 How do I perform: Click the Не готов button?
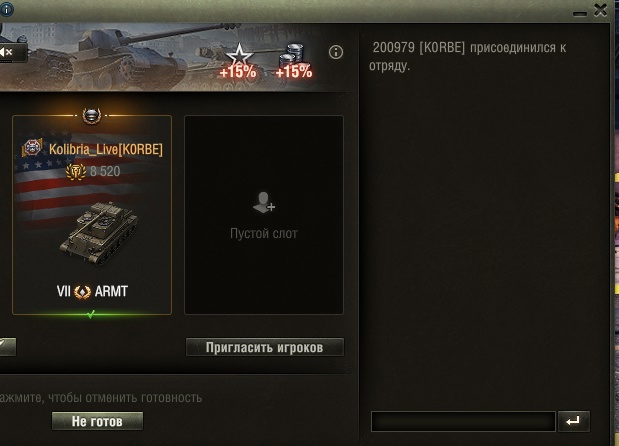pos(97,421)
